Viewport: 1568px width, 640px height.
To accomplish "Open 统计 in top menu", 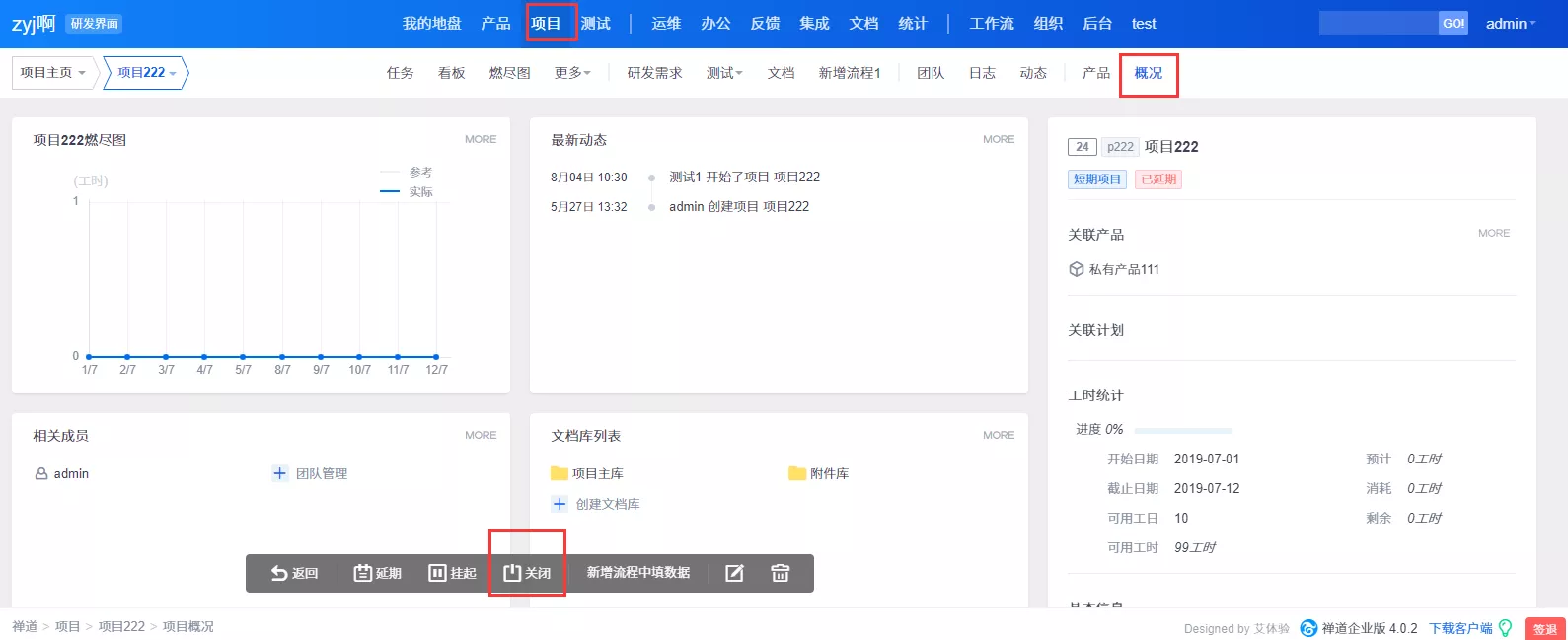I will click(913, 24).
